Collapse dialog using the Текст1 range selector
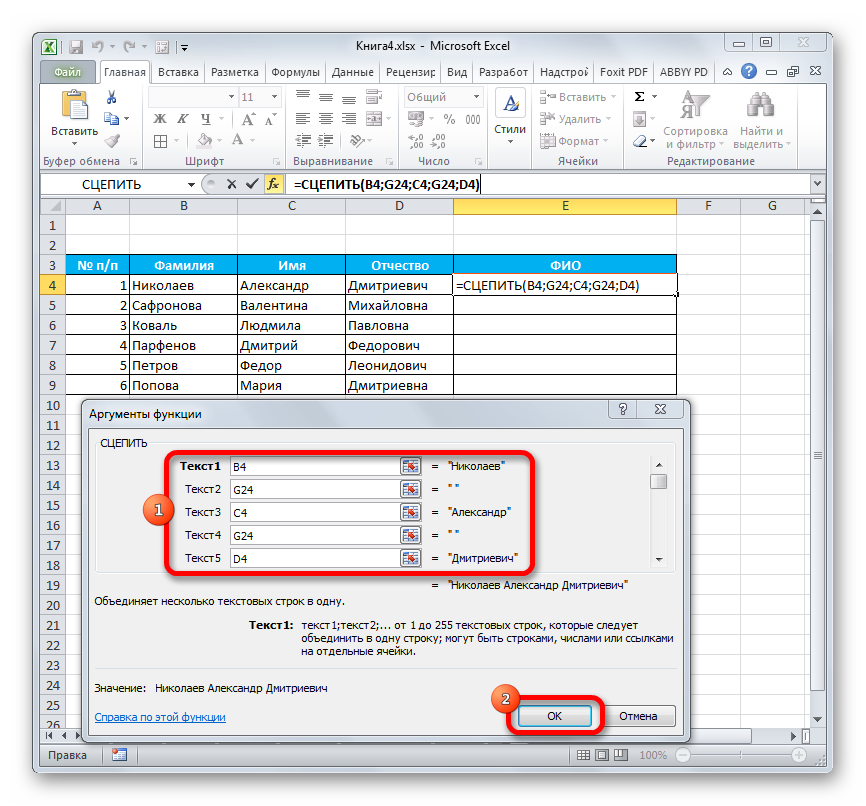The width and height of the screenshot is (866, 806). tap(410, 466)
